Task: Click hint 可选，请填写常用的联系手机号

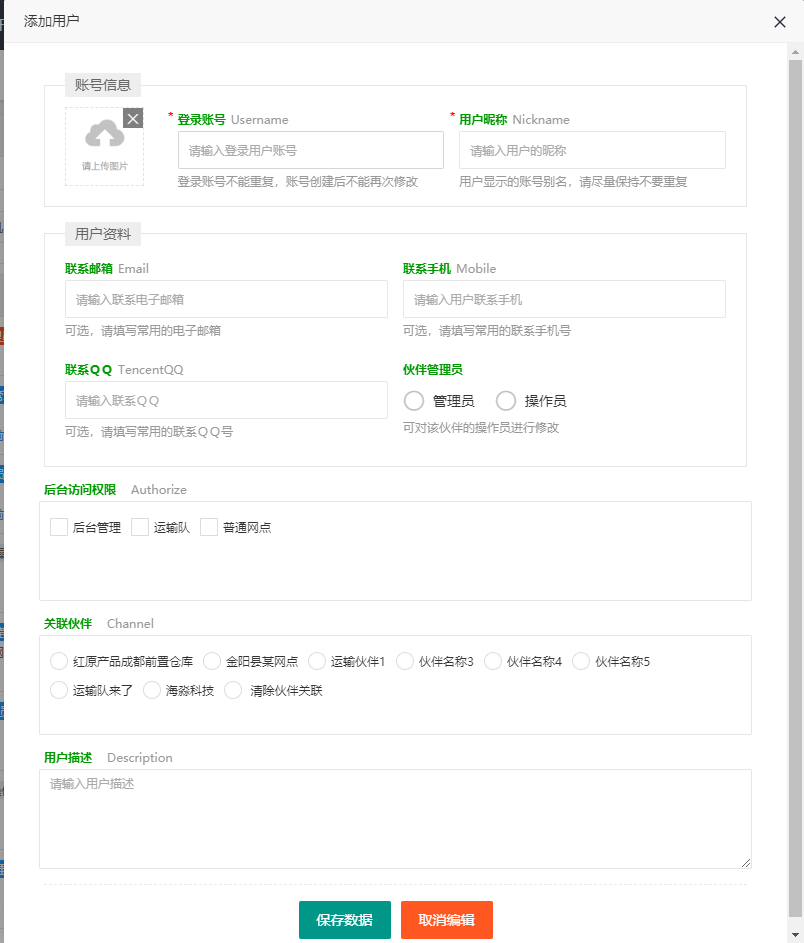Action: 487,331
